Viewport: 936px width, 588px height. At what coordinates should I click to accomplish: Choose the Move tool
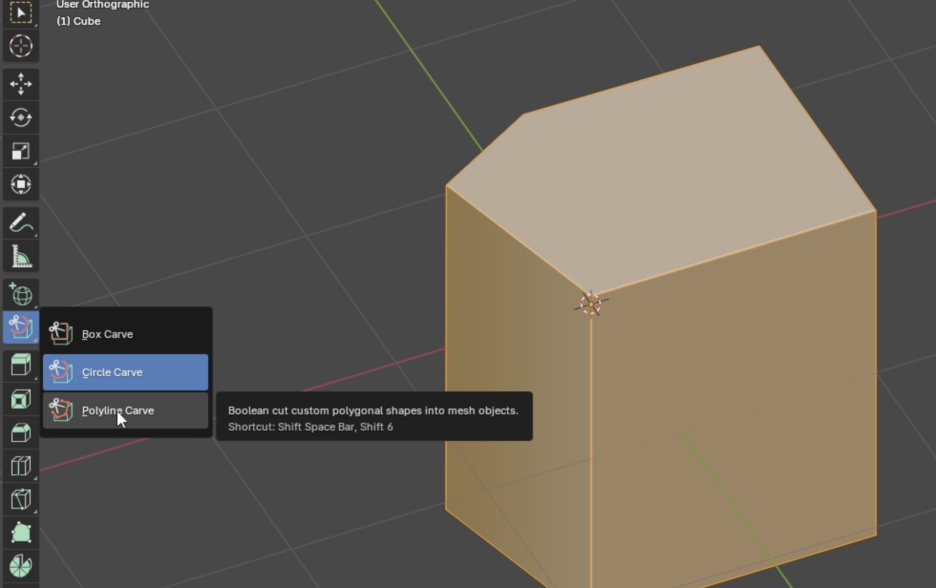tap(21, 84)
